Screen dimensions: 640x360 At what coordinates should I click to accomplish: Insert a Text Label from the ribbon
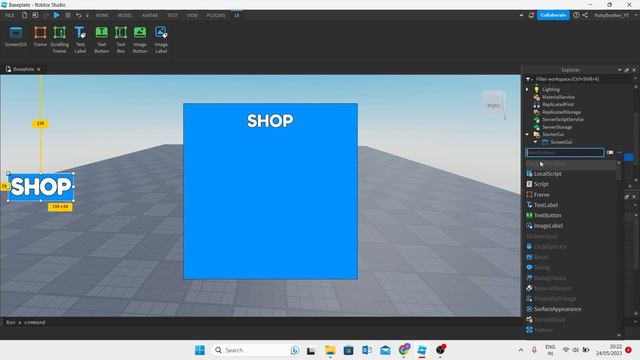(x=80, y=40)
